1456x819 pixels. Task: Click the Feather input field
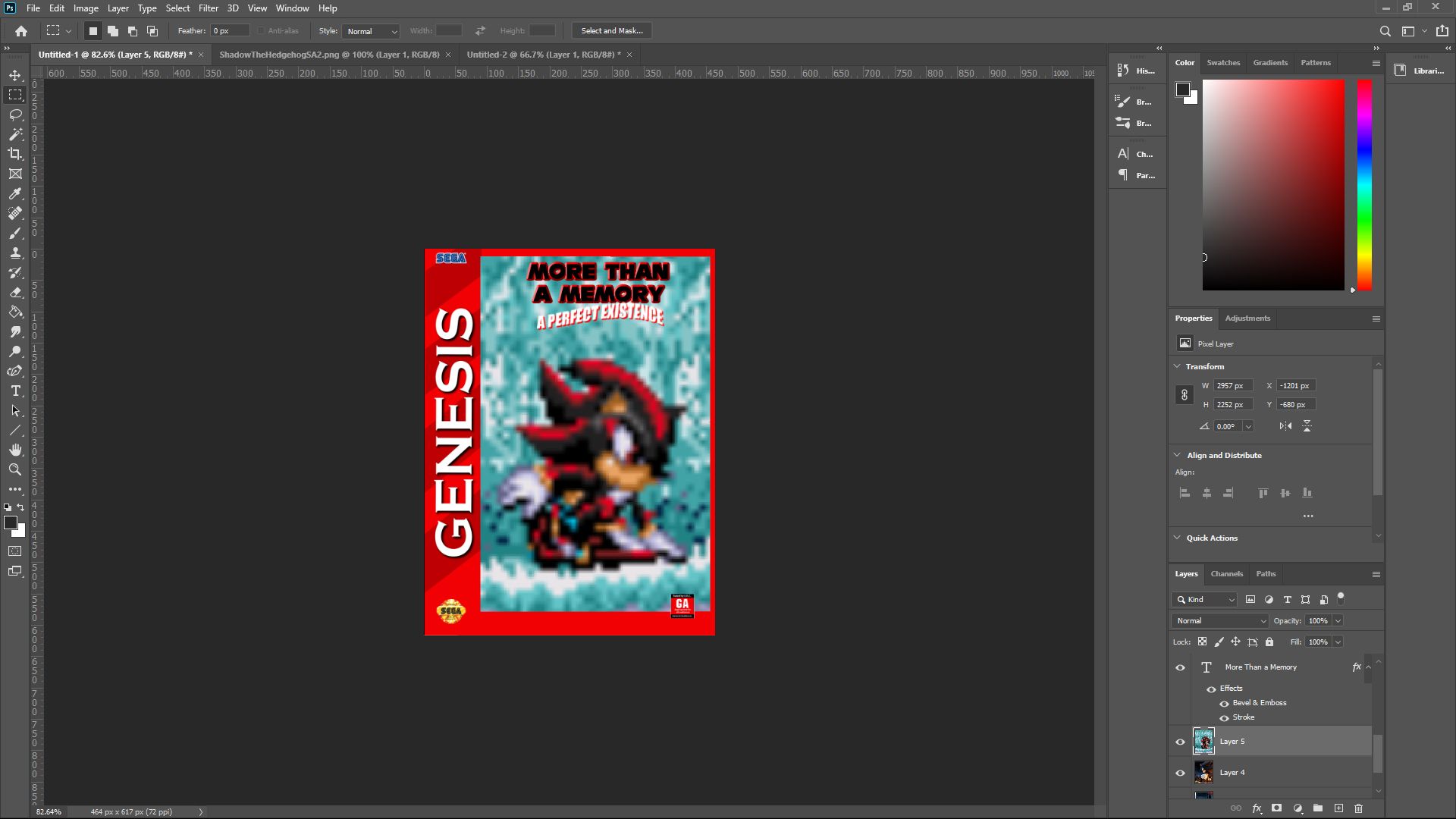coord(230,31)
